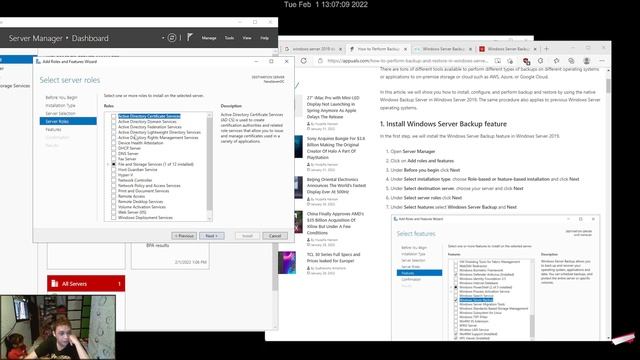
Task: Click the Sony Acquires Bungie article thumbnail
Action: (x=298, y=147)
